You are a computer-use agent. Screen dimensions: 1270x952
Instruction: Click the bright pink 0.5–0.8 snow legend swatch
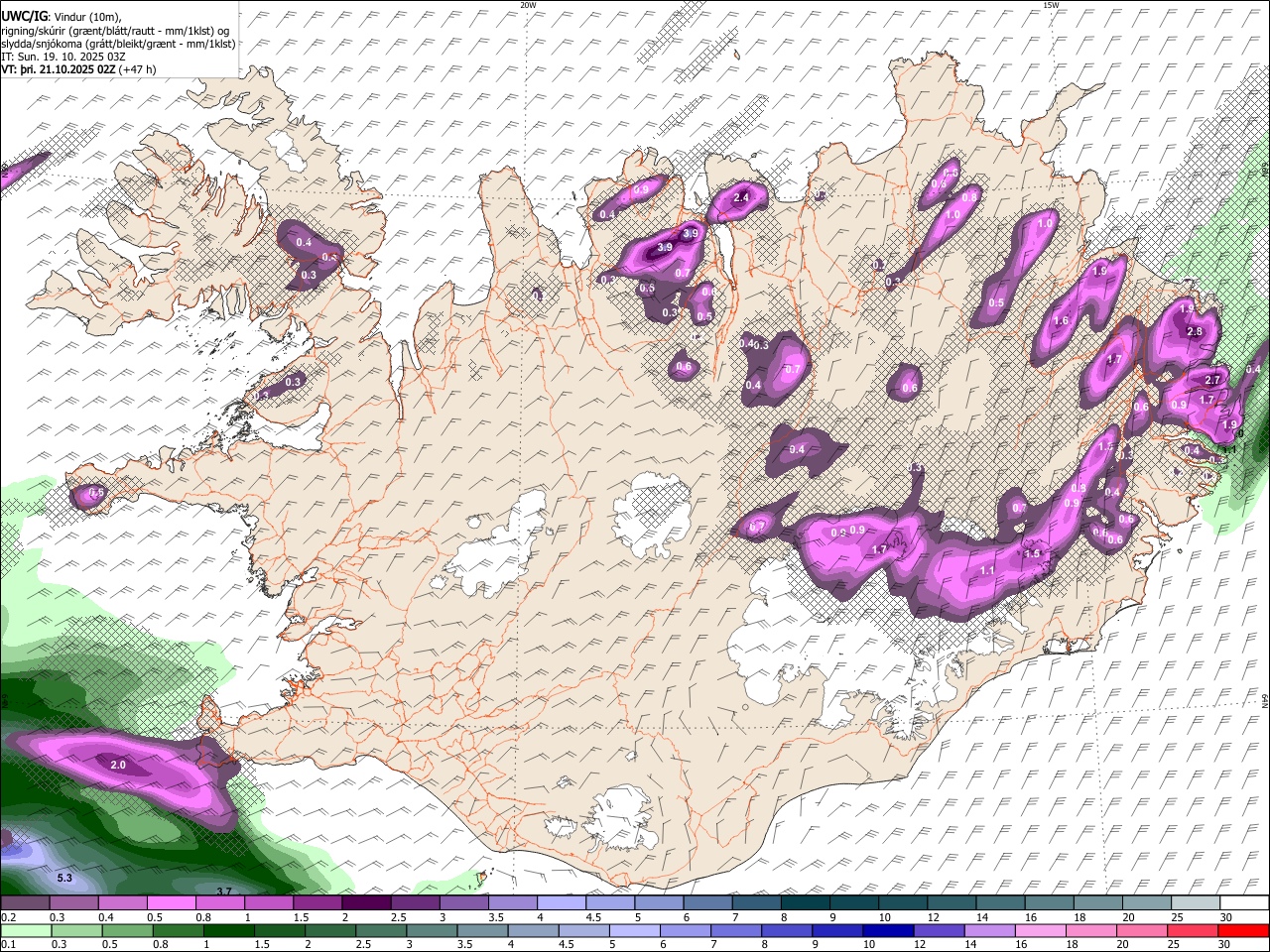tap(172, 903)
